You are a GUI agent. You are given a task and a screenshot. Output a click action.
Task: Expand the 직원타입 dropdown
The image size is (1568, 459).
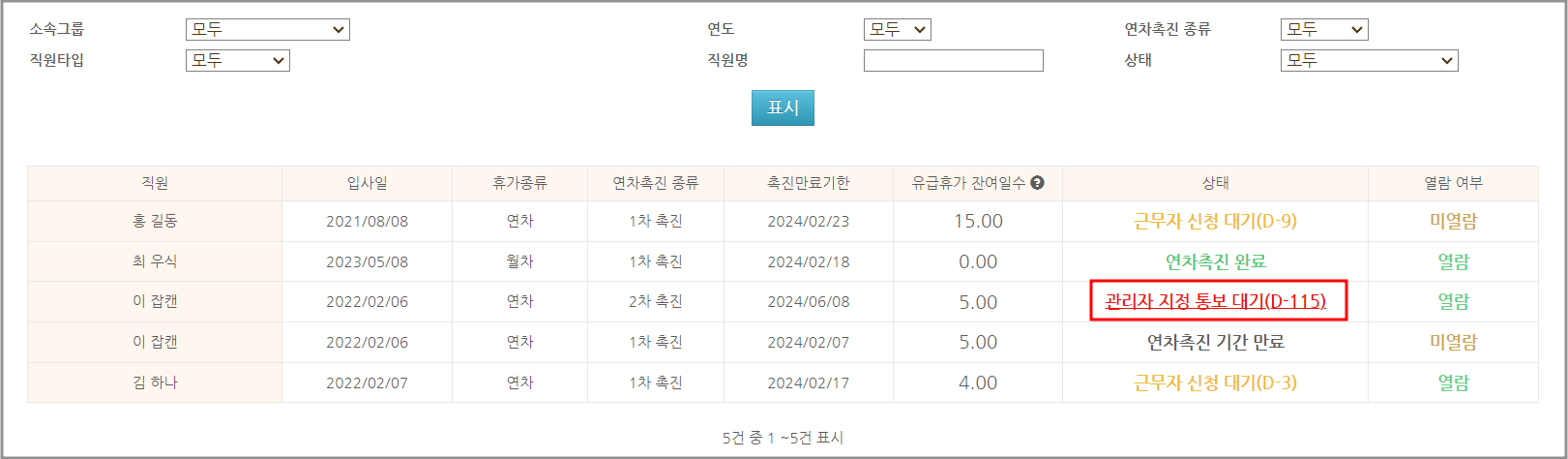coord(237,61)
